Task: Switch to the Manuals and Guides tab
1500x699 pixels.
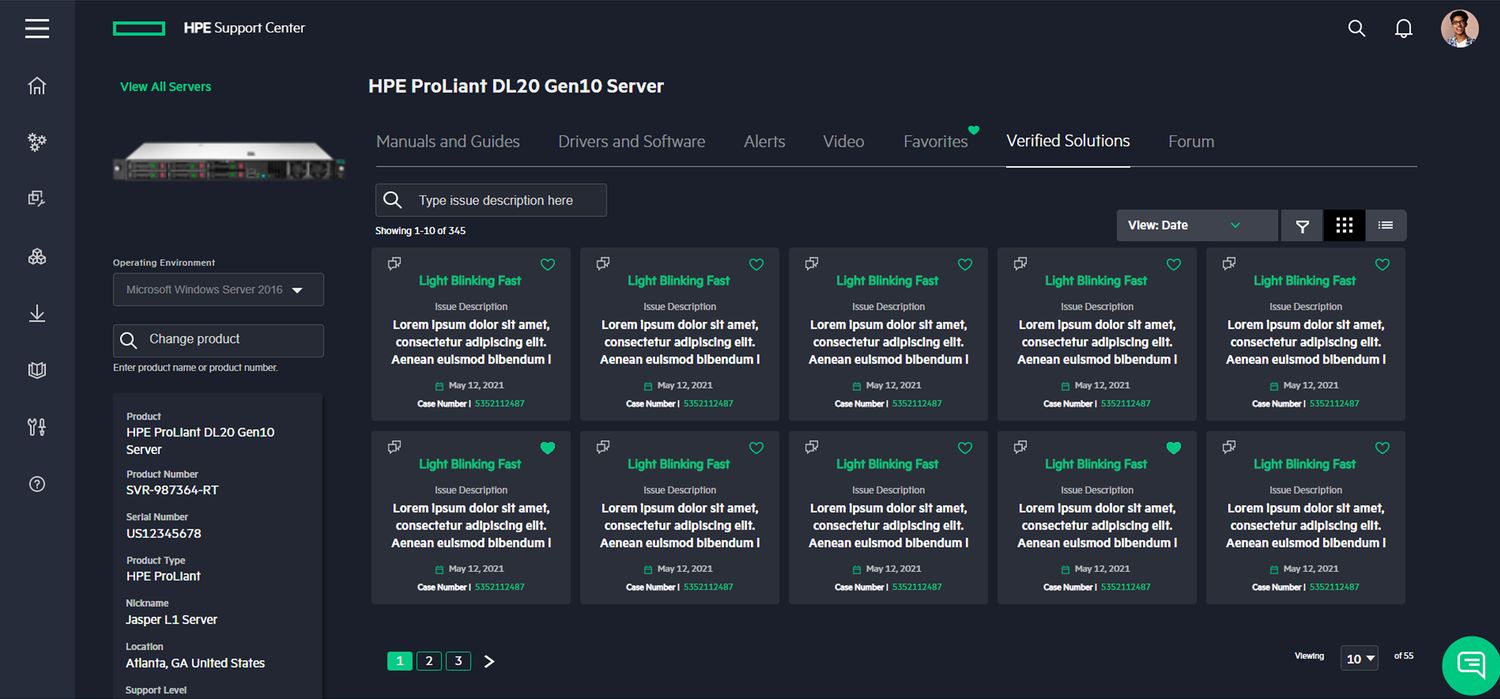Action: [x=448, y=142]
